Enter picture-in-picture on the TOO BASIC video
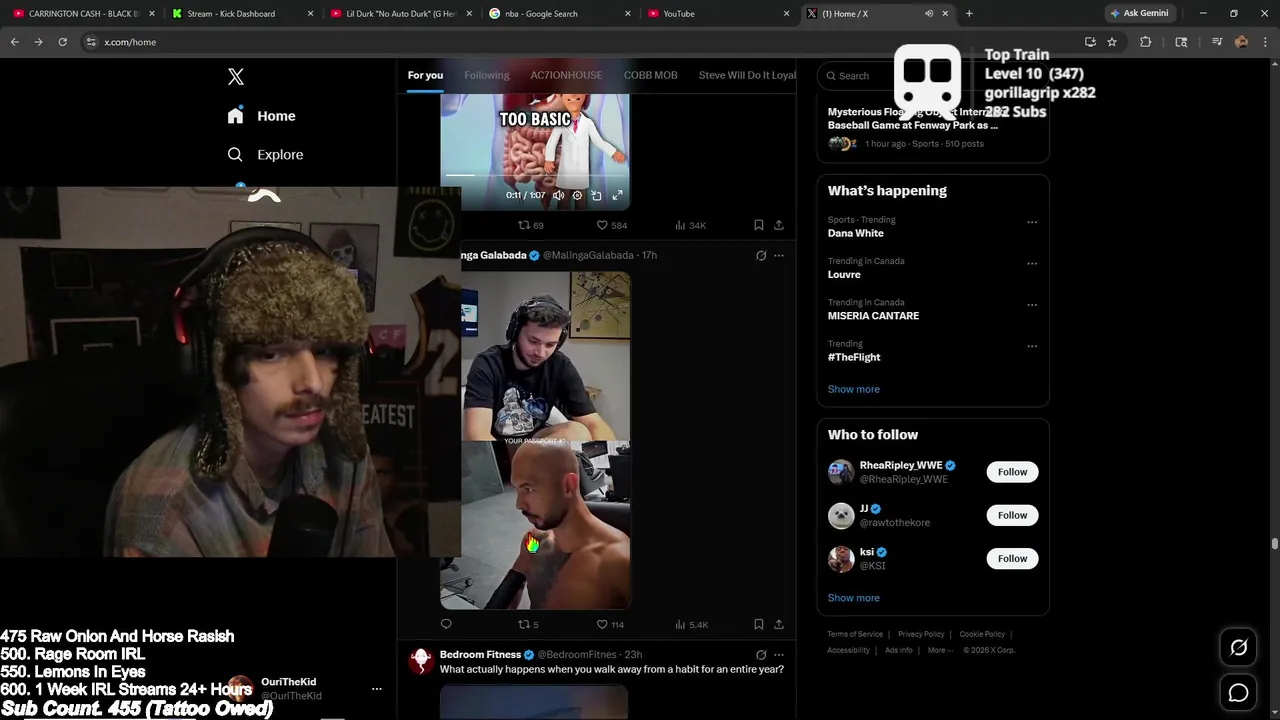 coord(596,195)
